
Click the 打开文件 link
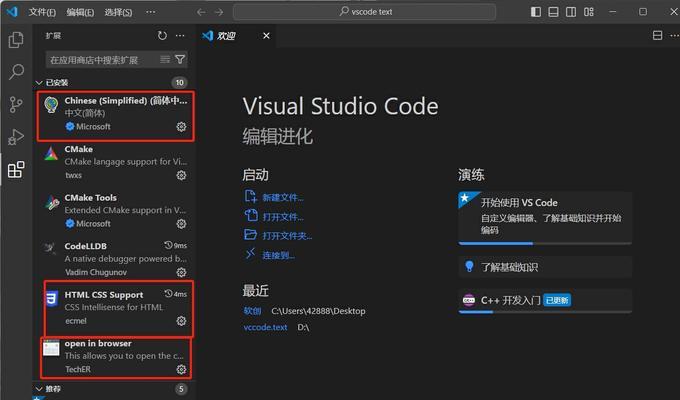(283, 217)
